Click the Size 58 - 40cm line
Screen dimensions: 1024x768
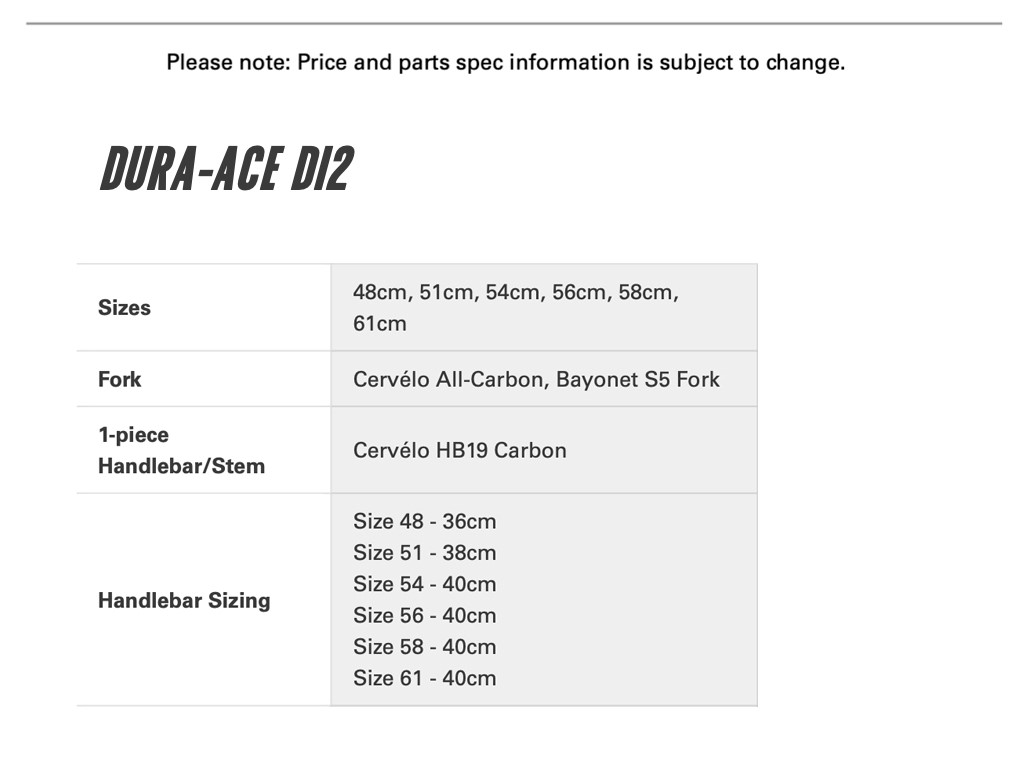(x=424, y=646)
